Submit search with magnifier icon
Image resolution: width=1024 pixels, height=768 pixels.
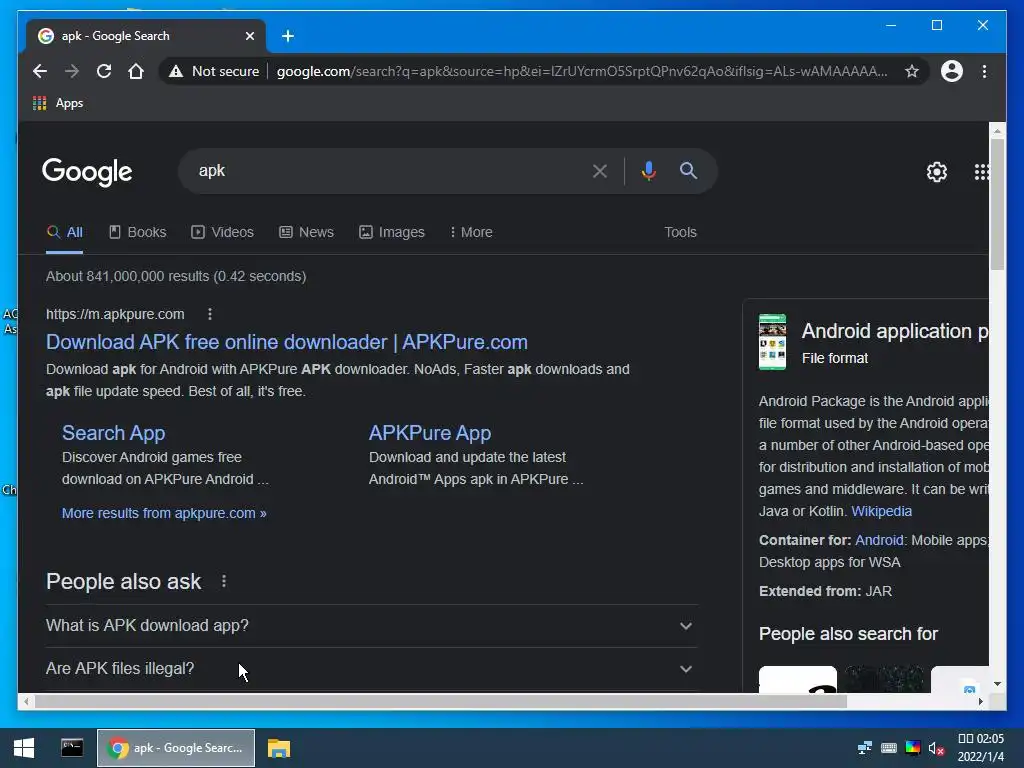[x=688, y=171]
